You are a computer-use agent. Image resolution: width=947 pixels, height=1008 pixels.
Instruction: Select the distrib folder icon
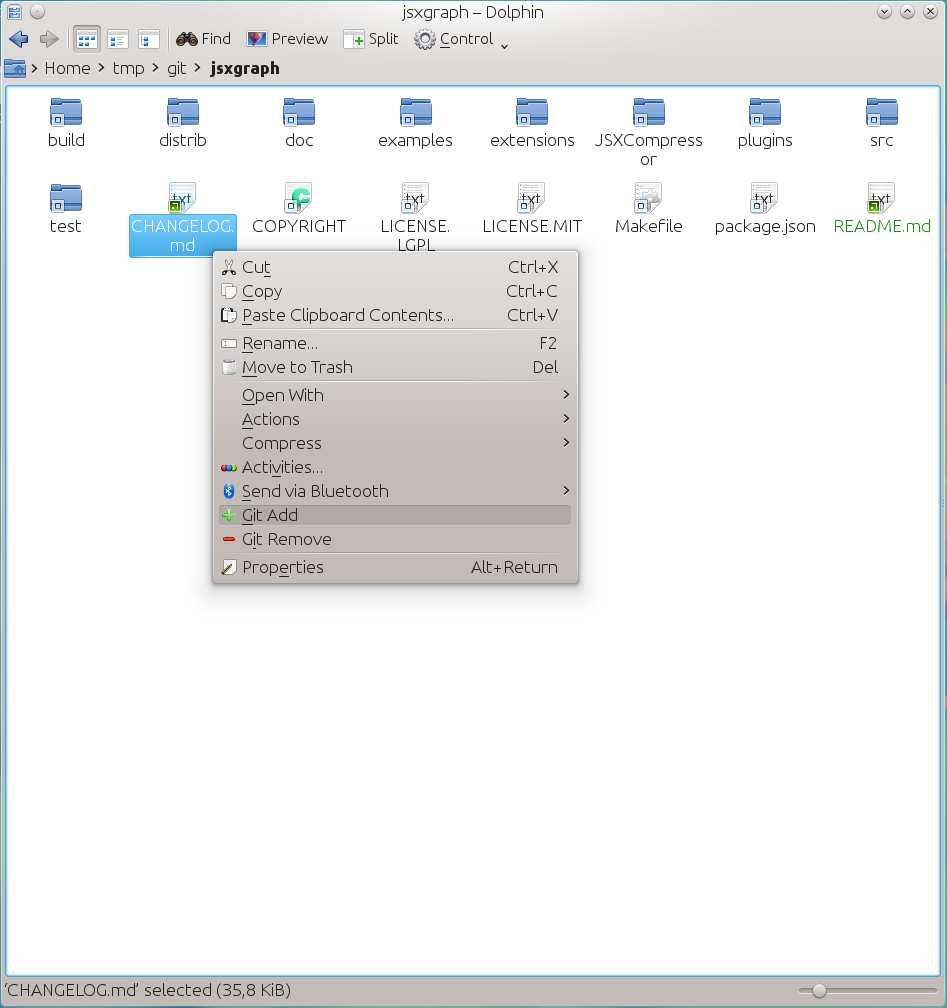183,112
